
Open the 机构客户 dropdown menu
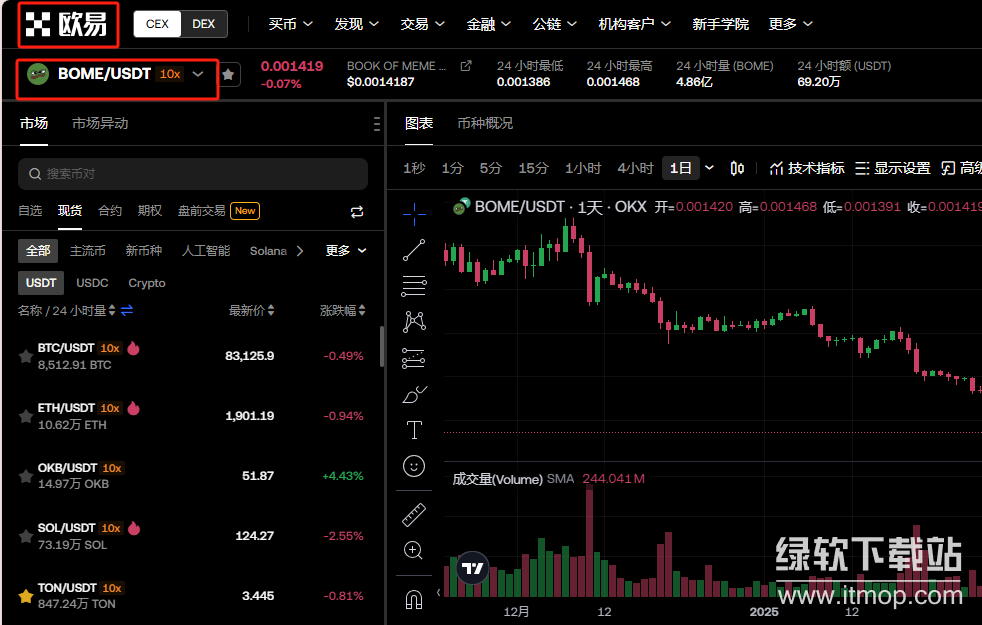[x=634, y=24]
